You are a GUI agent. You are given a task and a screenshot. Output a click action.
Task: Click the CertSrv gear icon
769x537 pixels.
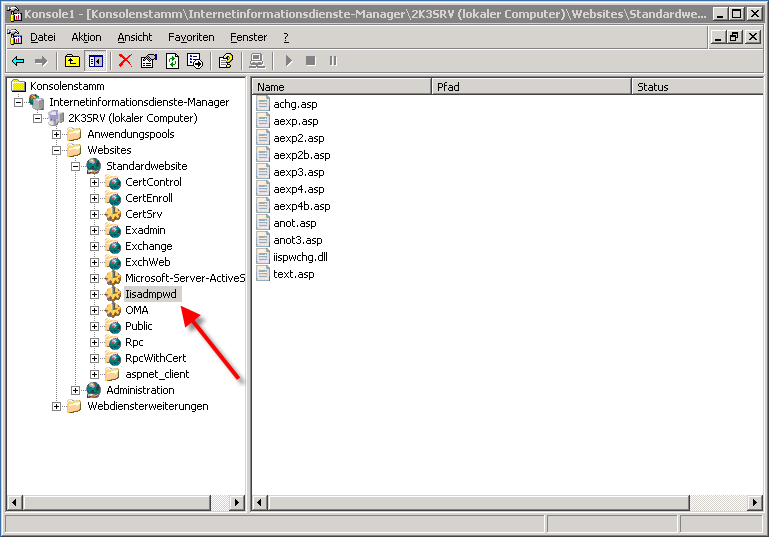(113, 214)
